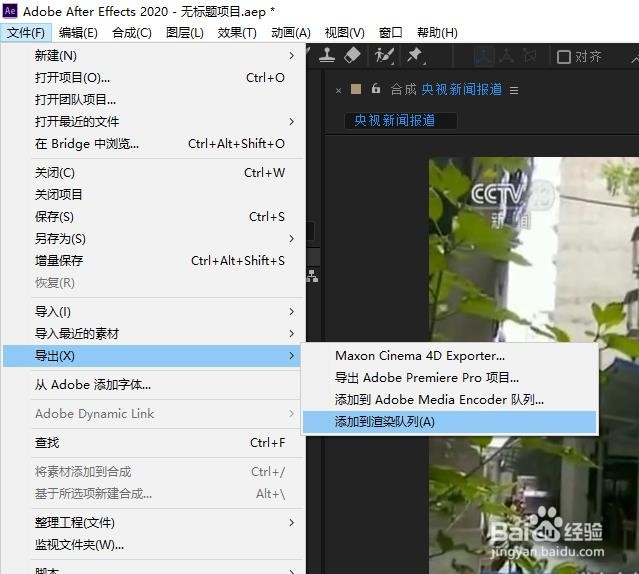Choose 在 Bridge 中浏览...
Screen dimensions: 639x574
click(x=154, y=143)
